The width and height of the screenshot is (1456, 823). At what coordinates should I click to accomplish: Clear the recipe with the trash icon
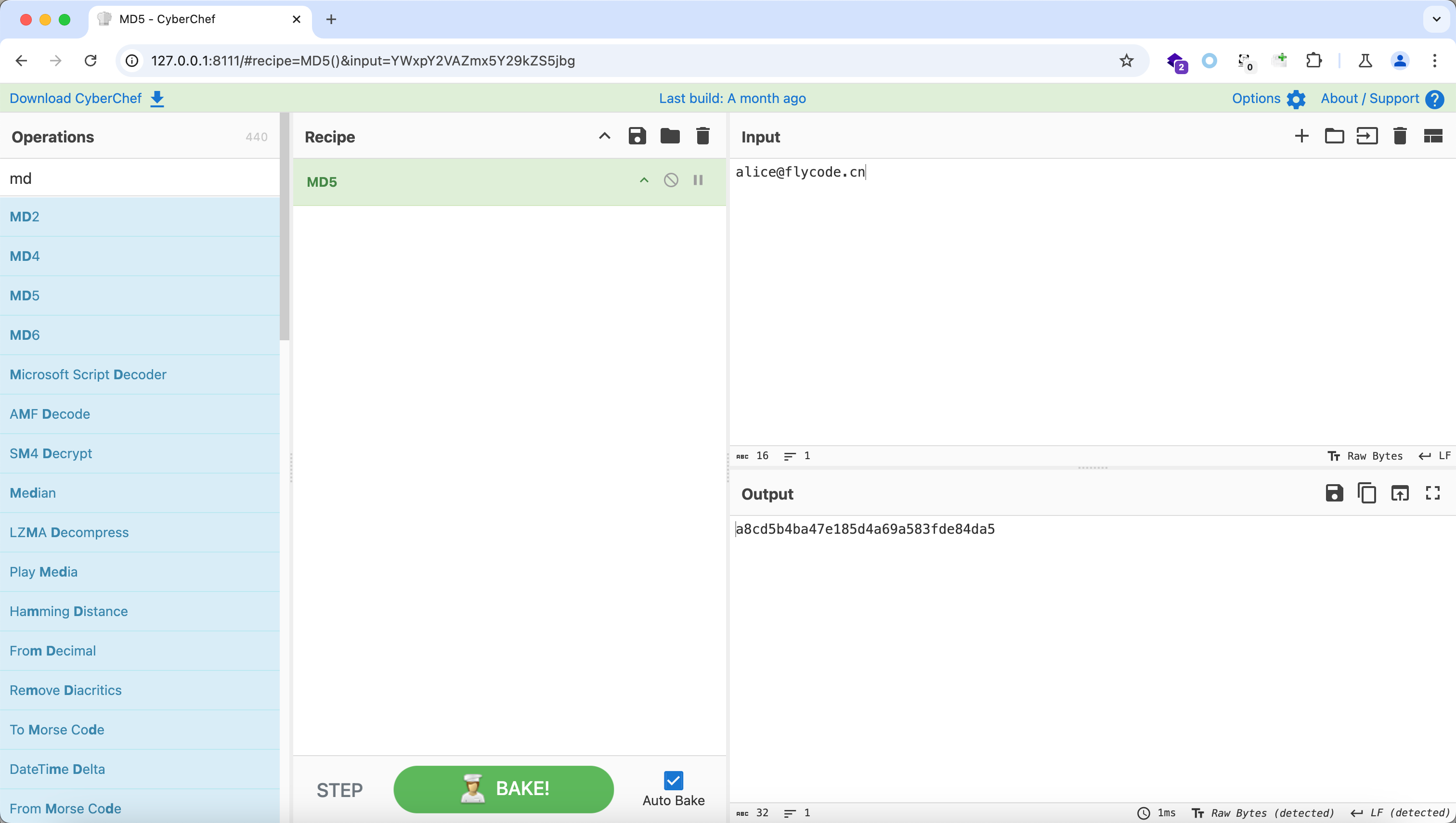tap(702, 136)
